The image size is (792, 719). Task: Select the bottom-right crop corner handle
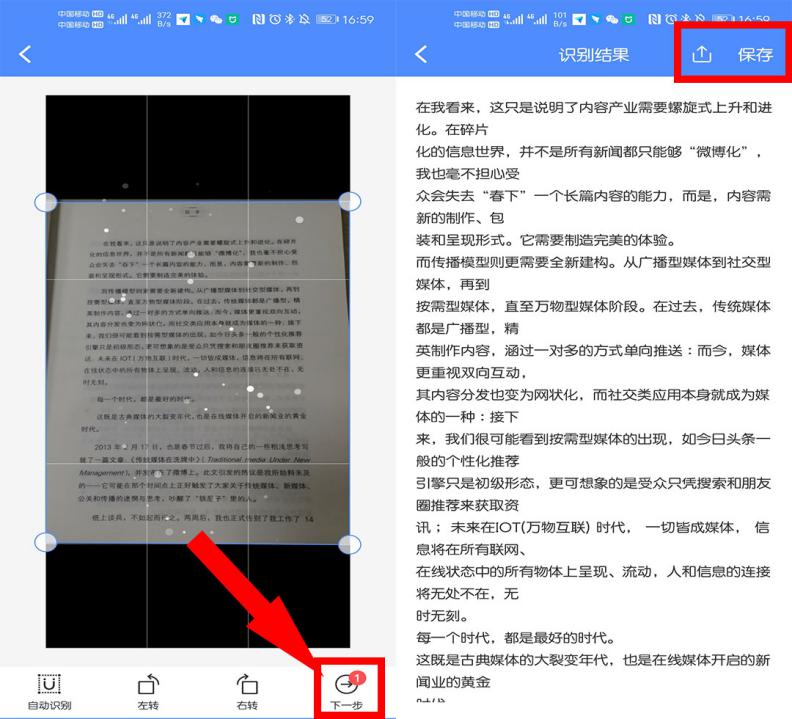(349, 544)
